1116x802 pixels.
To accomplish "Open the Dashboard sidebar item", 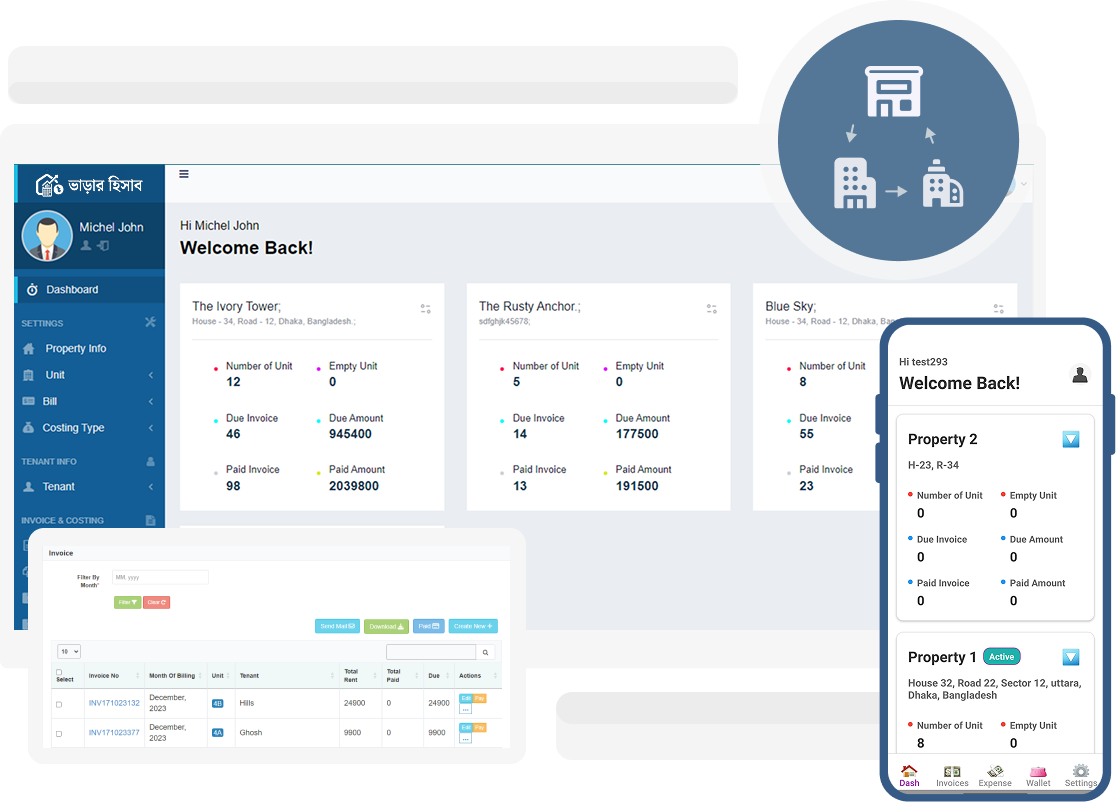I will coord(89,290).
